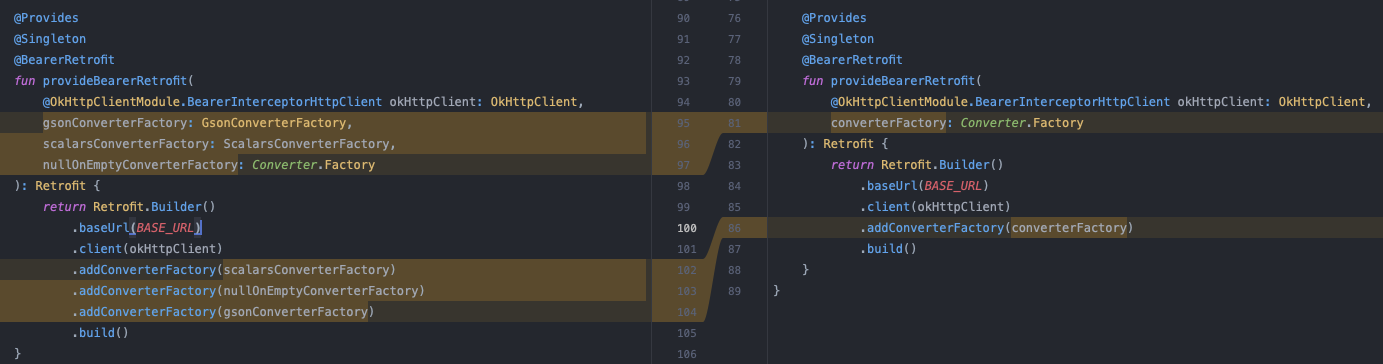This screenshot has width=1383, height=364.
Task: Click 'converterFactory: Converter.Factory' in right pane
Action: point(957,123)
